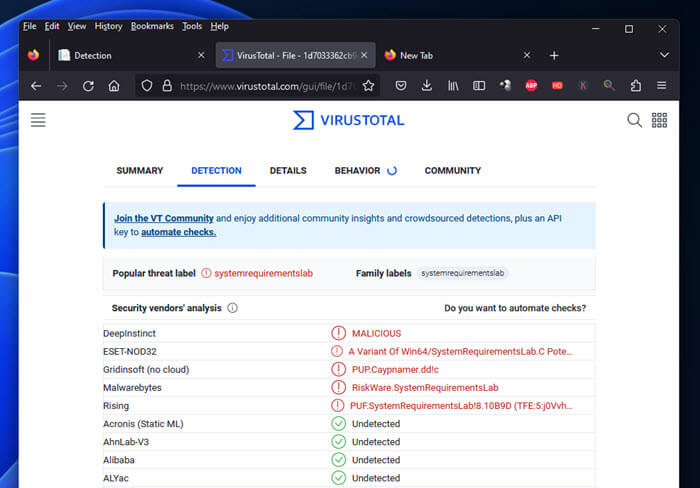Close the New Tab browser tab
The width and height of the screenshot is (700, 488).
[527, 55]
